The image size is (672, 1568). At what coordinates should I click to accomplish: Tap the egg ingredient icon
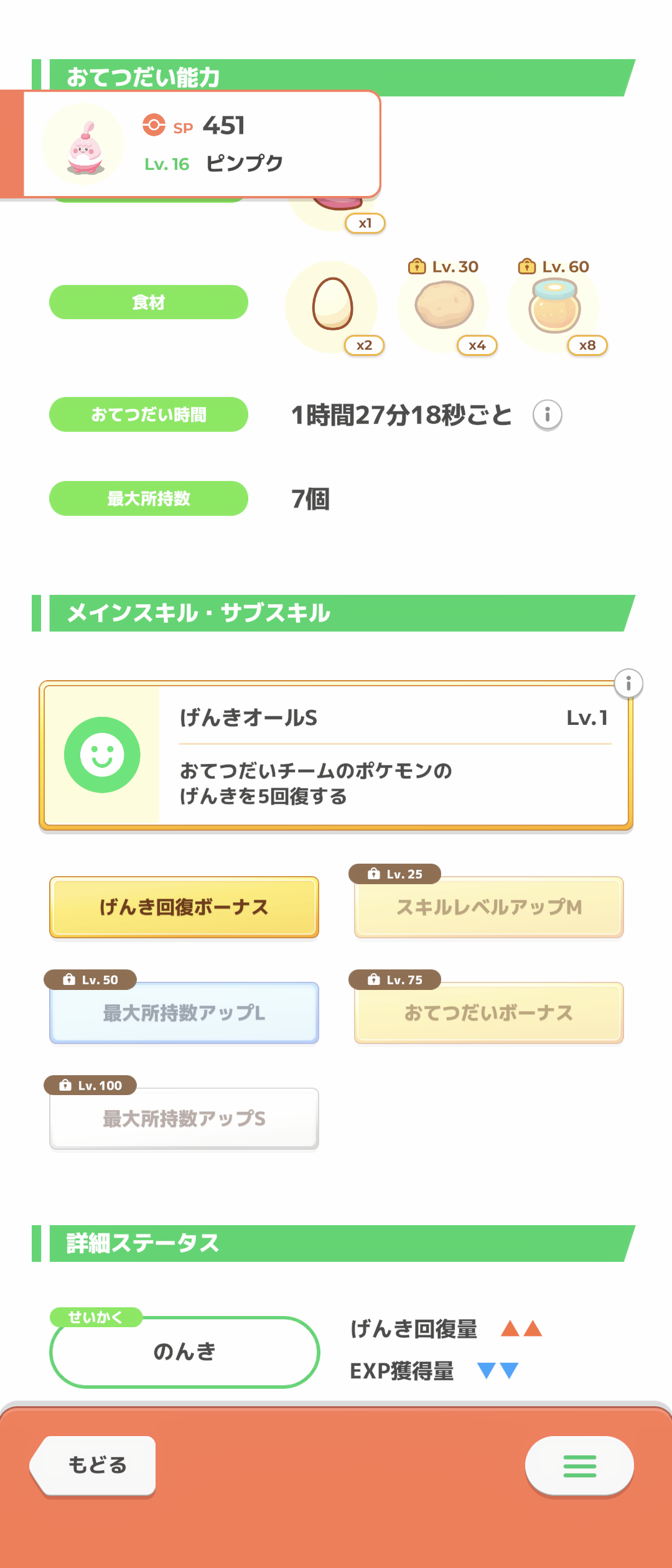(x=332, y=305)
